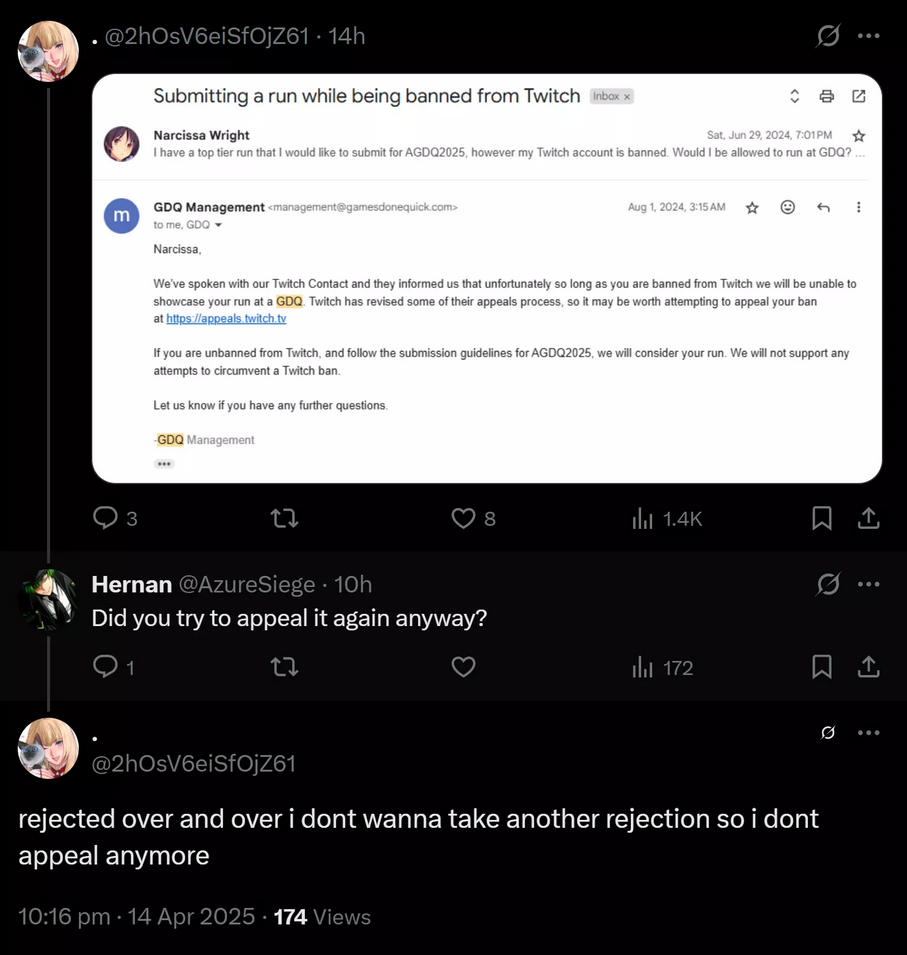The width and height of the screenshot is (907, 955).
Task: Like Hernan's reply about appealing
Action: (x=463, y=667)
